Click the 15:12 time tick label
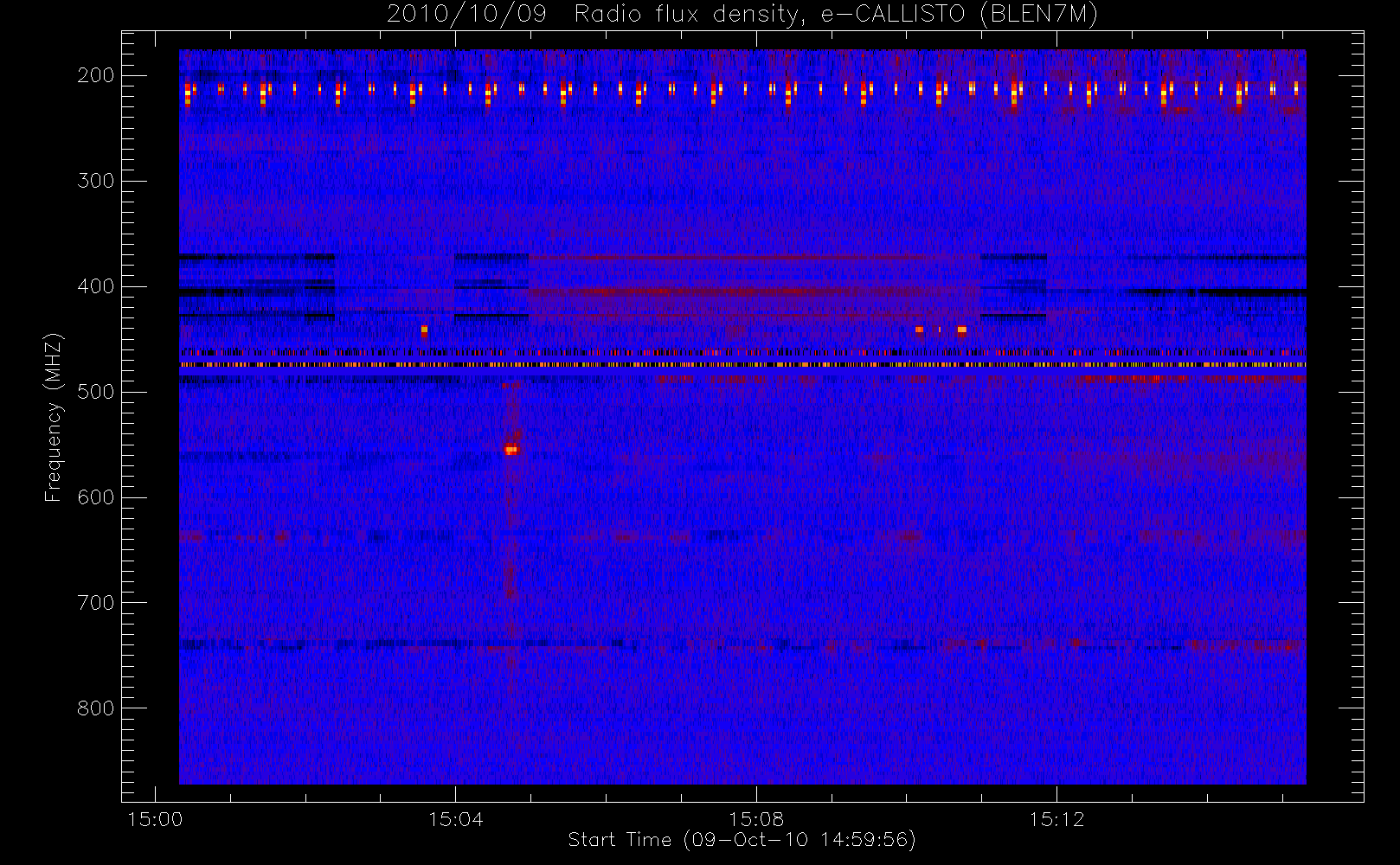The image size is (1400, 865). [x=1056, y=819]
